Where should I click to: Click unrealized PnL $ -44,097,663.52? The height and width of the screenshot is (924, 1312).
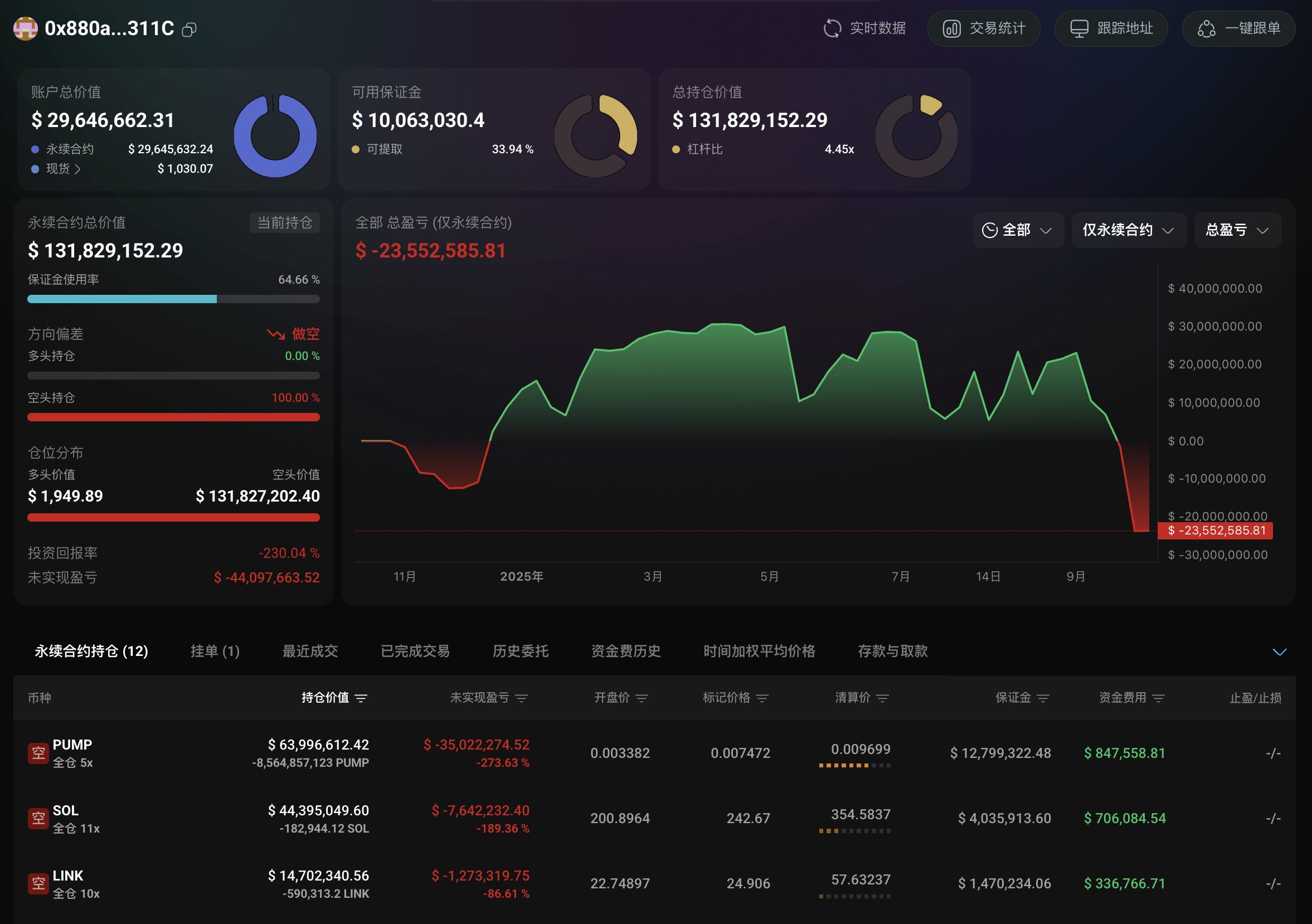[267, 578]
